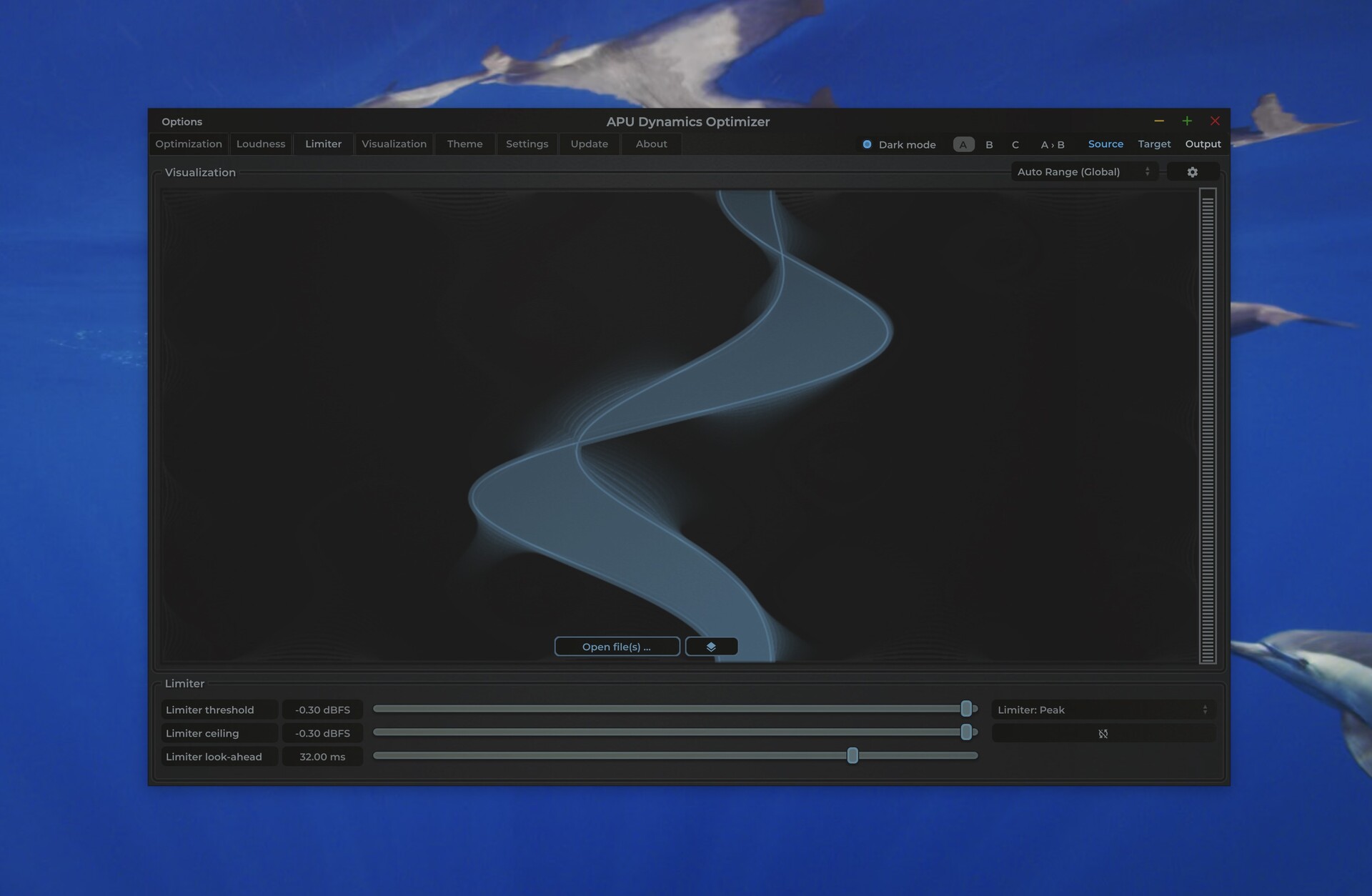Click the look-ahead value field 32.00 ms
This screenshot has height=896, width=1372.
(322, 757)
